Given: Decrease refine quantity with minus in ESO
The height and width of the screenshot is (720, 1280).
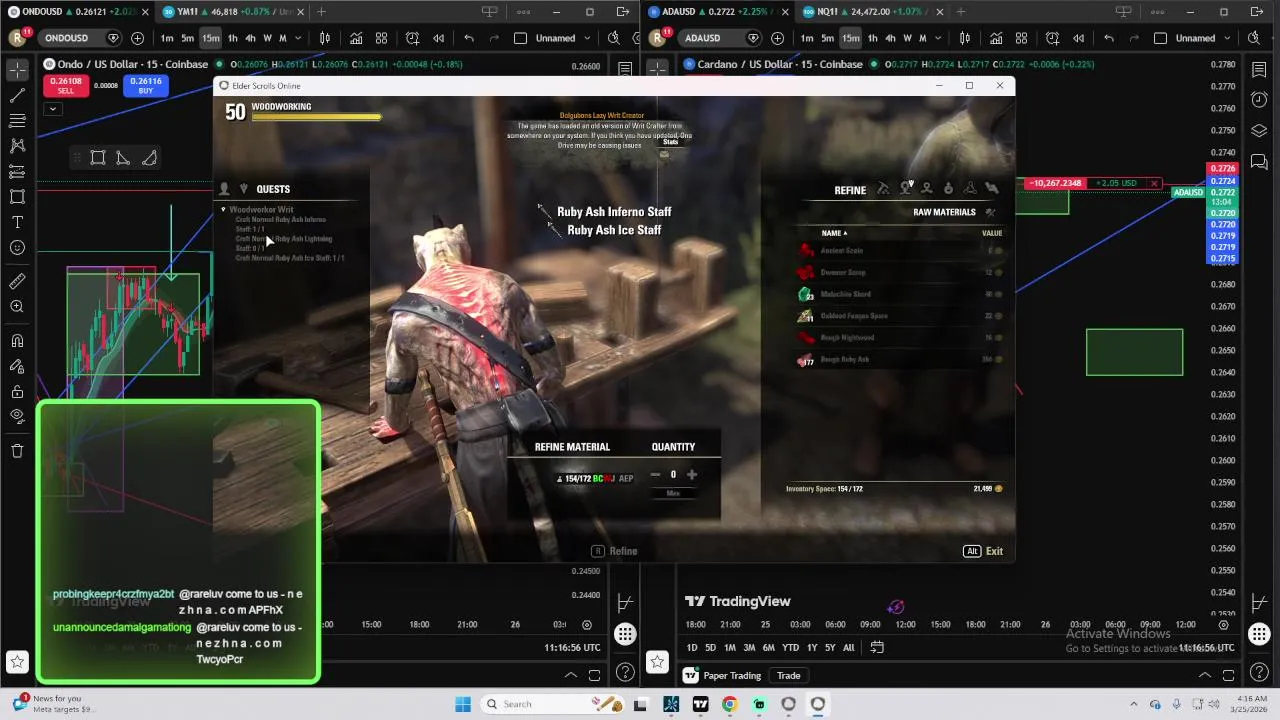Looking at the screenshot, I should point(656,475).
